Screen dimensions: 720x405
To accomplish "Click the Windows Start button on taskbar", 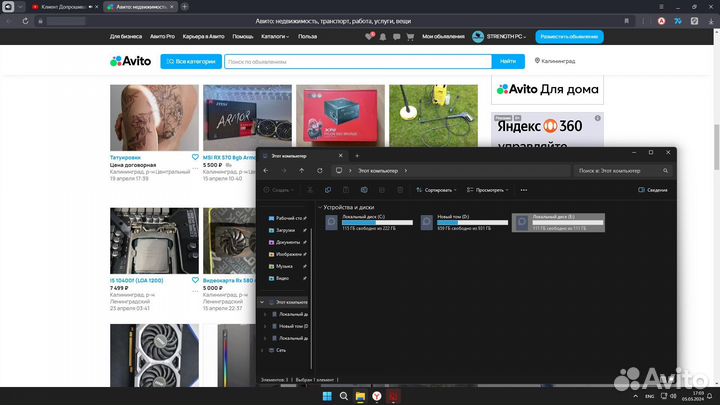I will 323,396.
